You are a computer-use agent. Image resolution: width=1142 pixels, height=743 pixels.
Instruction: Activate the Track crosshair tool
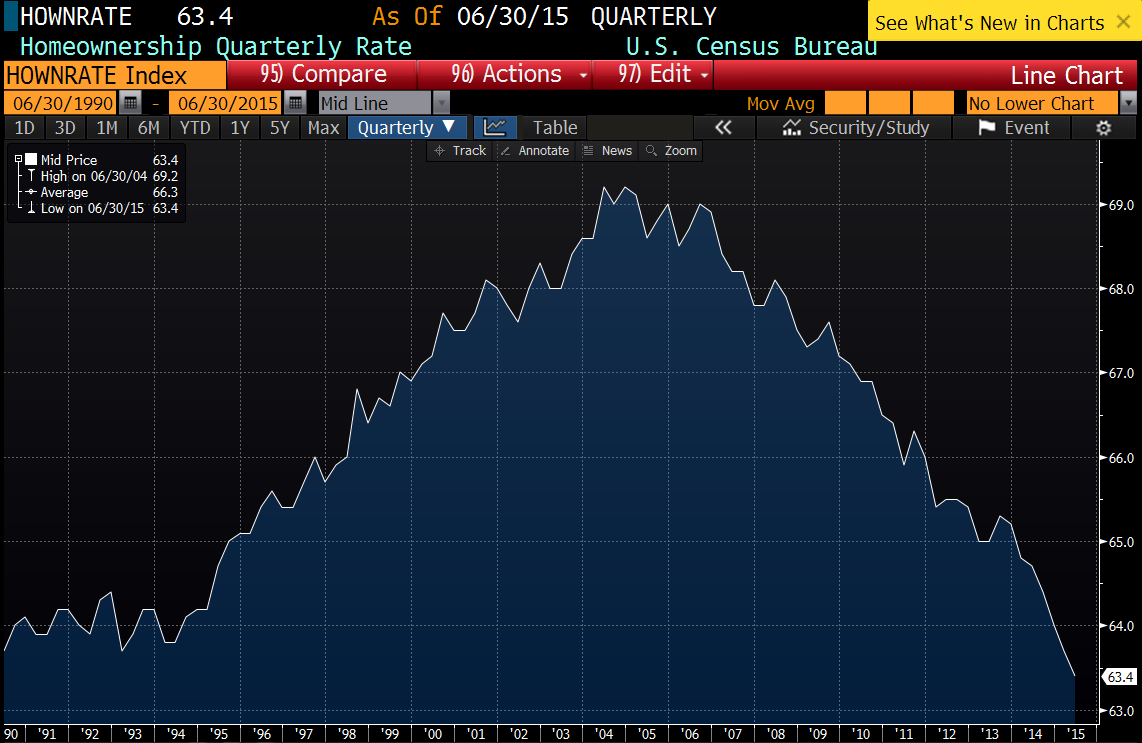(459, 150)
